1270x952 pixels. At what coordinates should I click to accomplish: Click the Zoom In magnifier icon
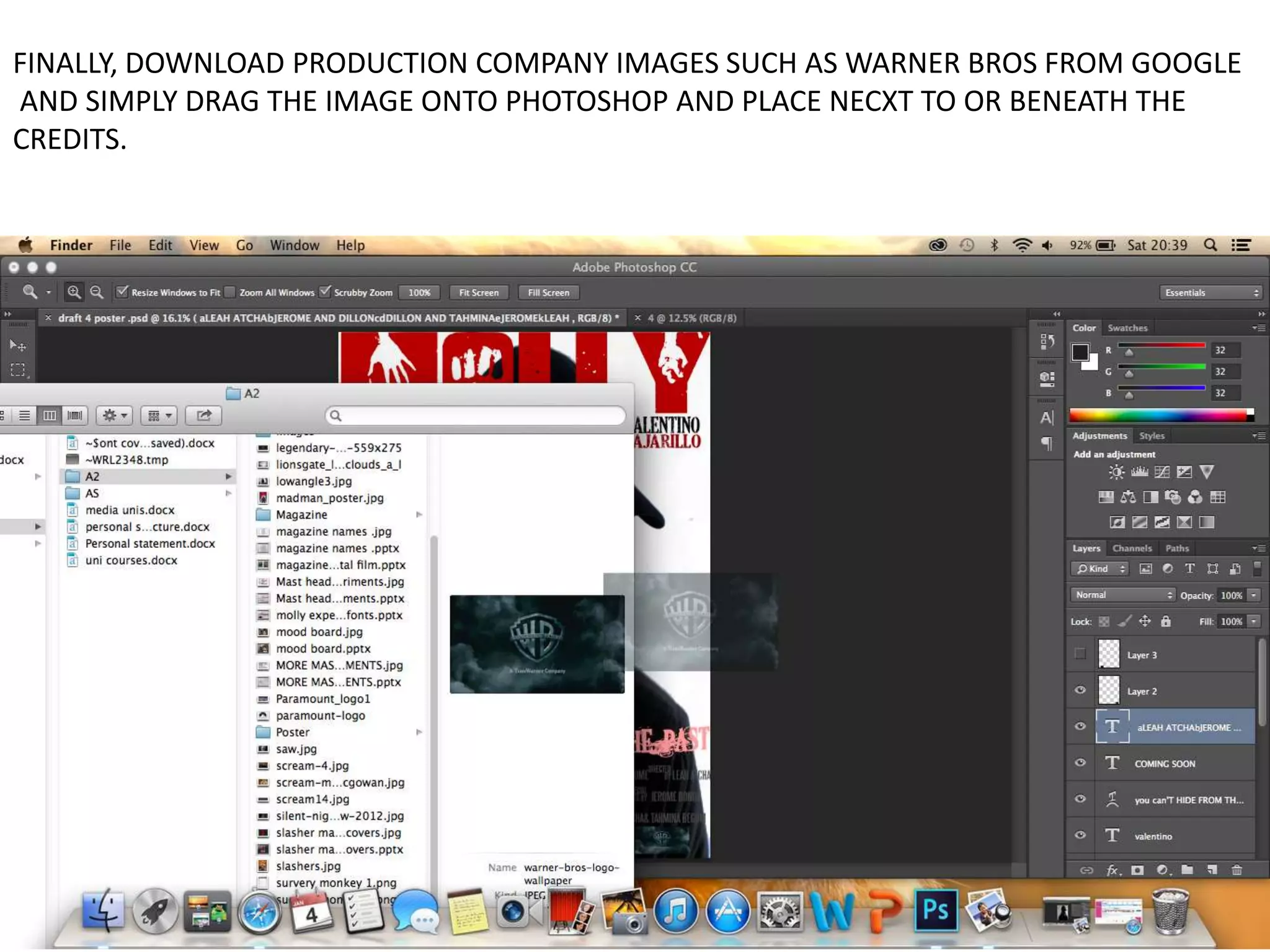click(x=74, y=292)
